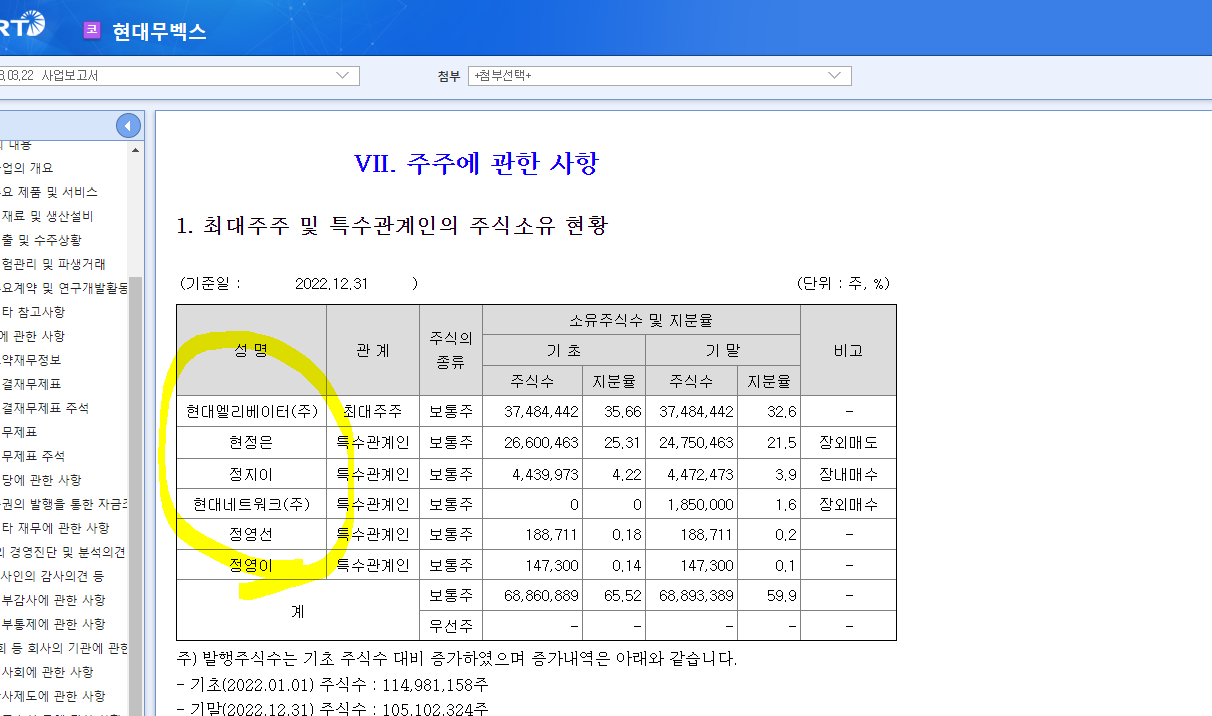Open 증권의 발행을 통한 자금조달 item

pos(65,504)
